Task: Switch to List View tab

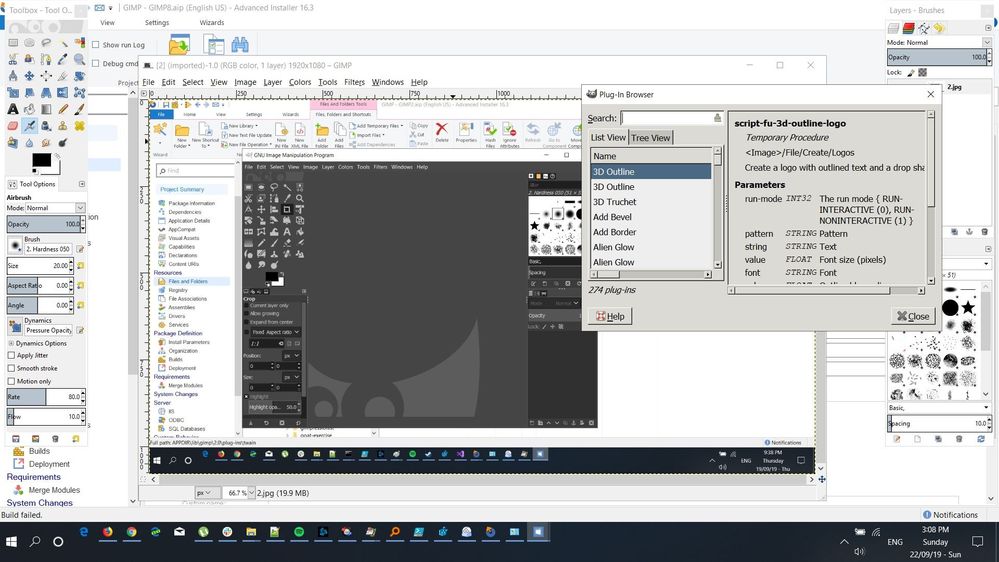Action: (x=608, y=137)
